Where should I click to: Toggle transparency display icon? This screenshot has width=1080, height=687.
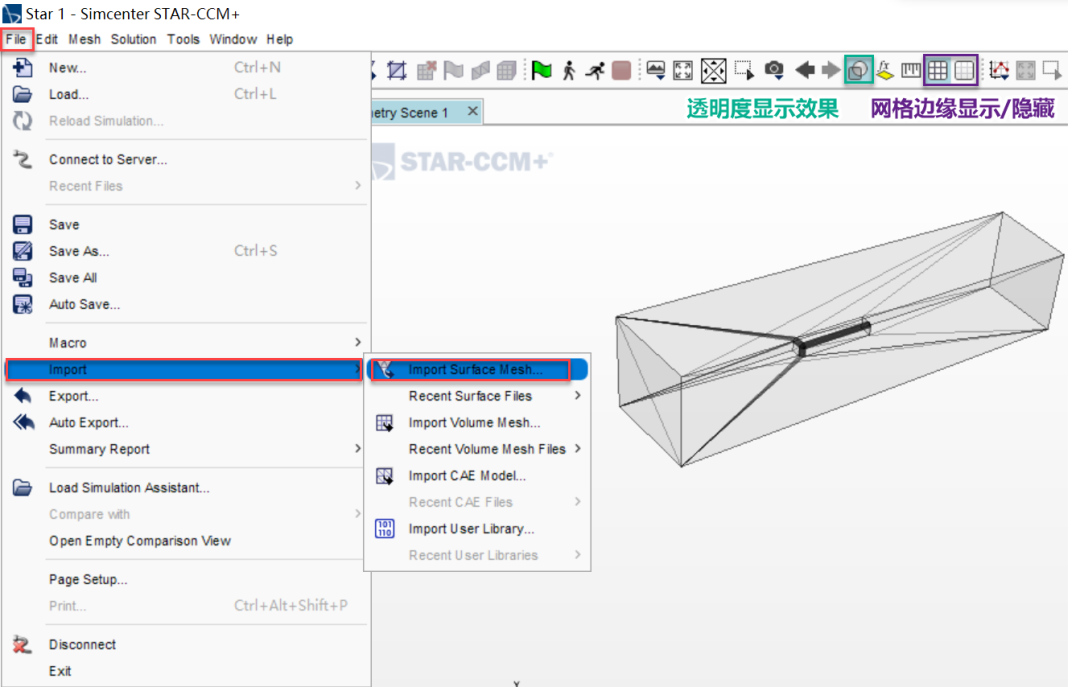858,70
